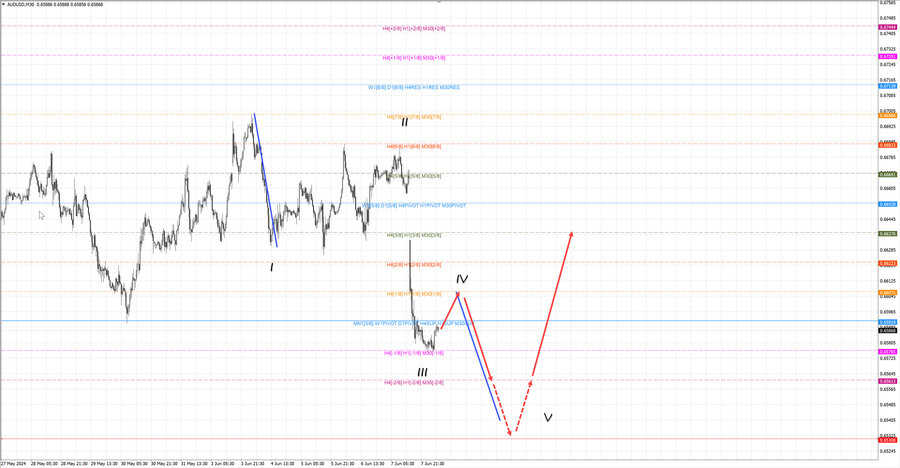Select the wave IV text label
This screenshot has width=900, height=468.
point(462,279)
